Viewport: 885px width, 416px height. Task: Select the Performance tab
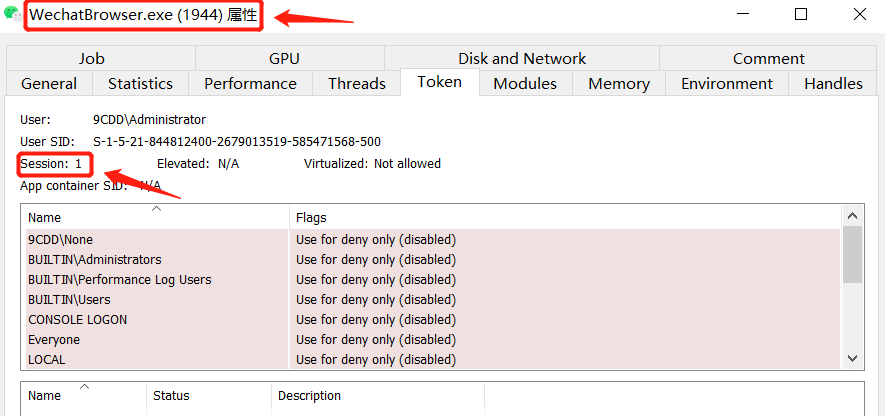(250, 84)
